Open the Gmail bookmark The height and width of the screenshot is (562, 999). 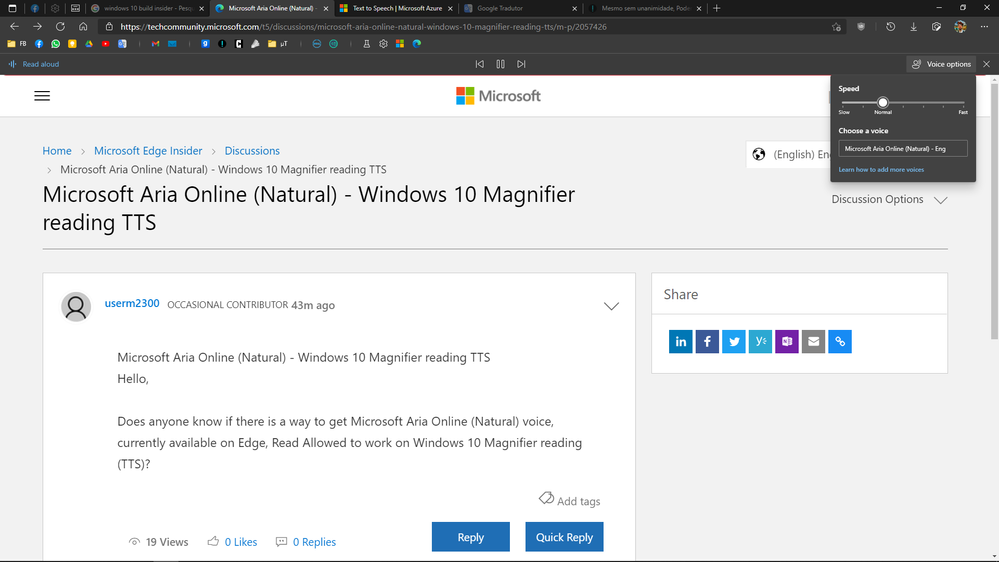(x=155, y=44)
